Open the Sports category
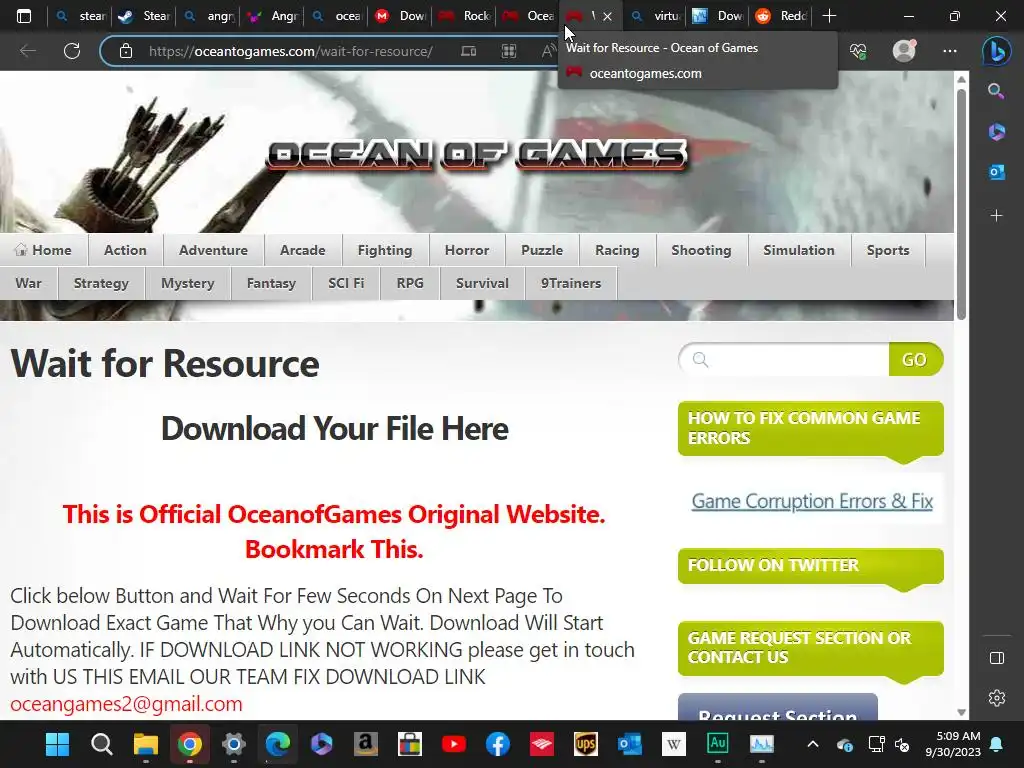The height and width of the screenshot is (768, 1024). click(x=888, y=250)
